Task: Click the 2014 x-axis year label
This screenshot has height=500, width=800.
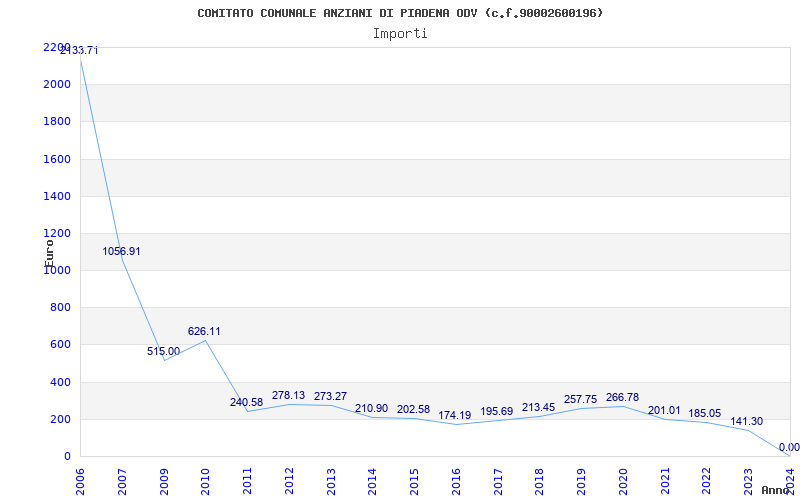Action: [372, 481]
